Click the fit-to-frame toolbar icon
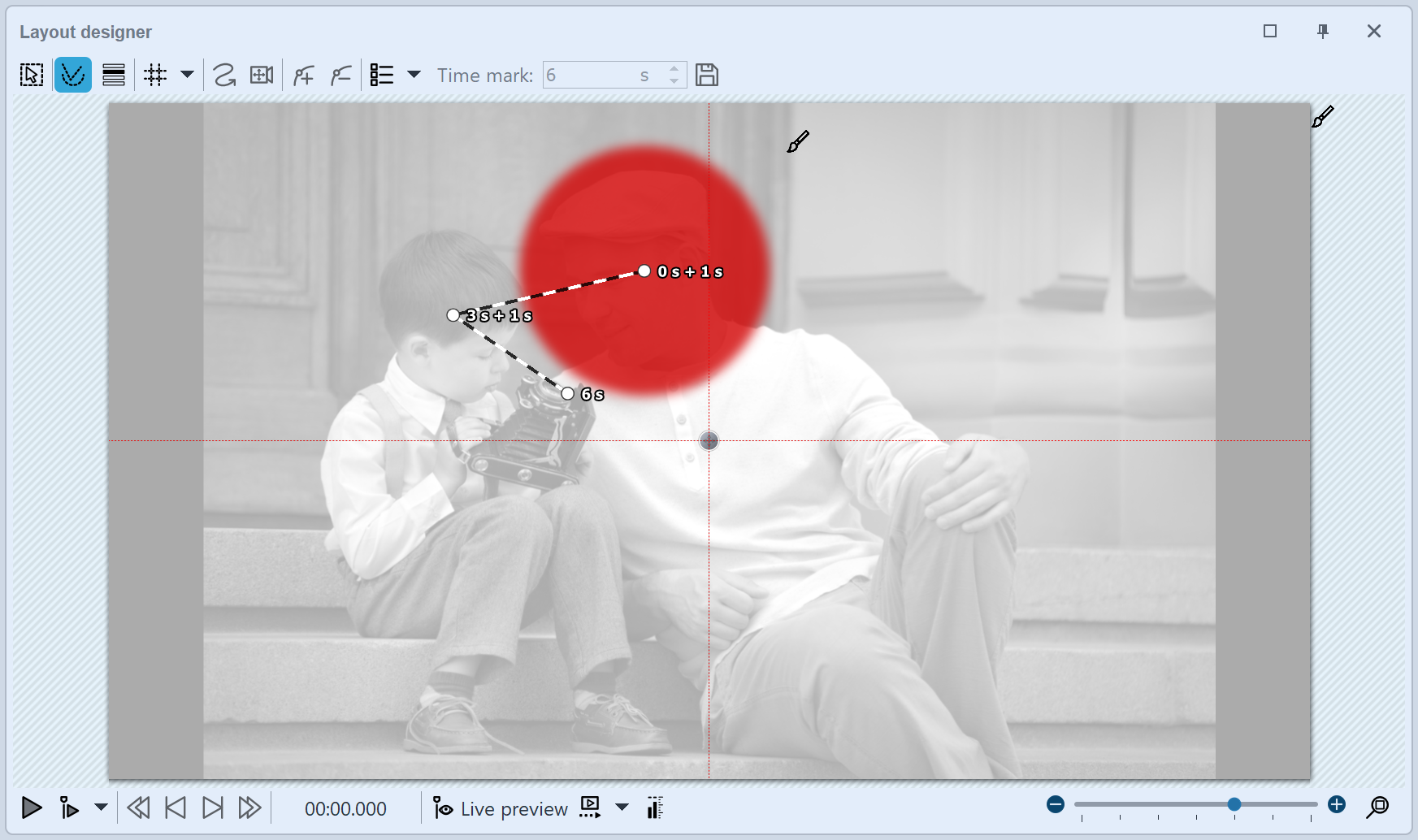 262,74
